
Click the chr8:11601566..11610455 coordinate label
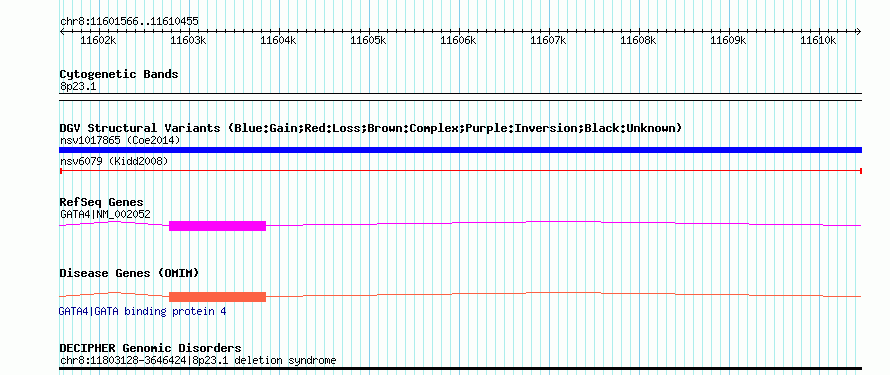click(x=129, y=22)
